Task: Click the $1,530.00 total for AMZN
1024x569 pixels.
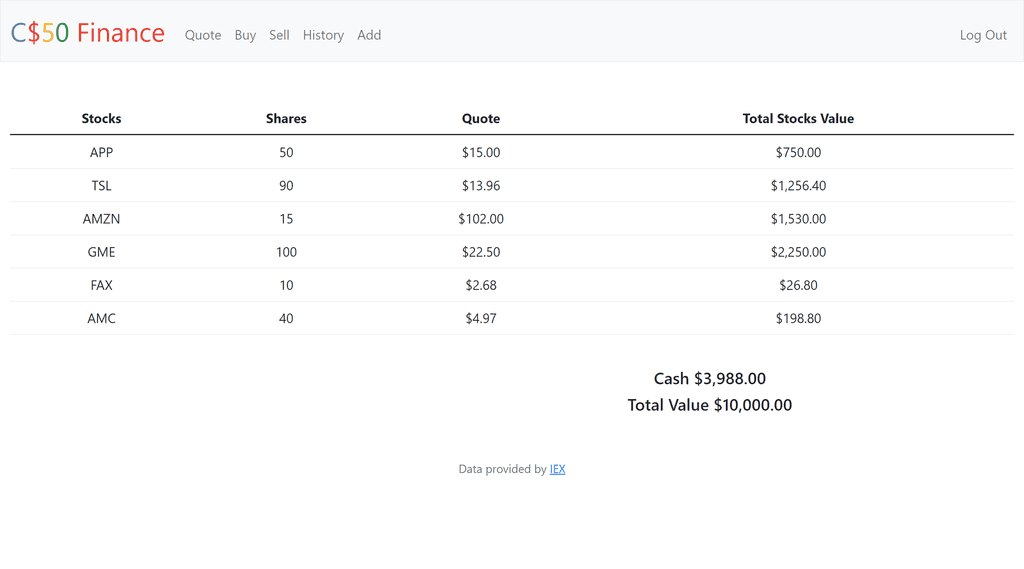Action: click(798, 219)
